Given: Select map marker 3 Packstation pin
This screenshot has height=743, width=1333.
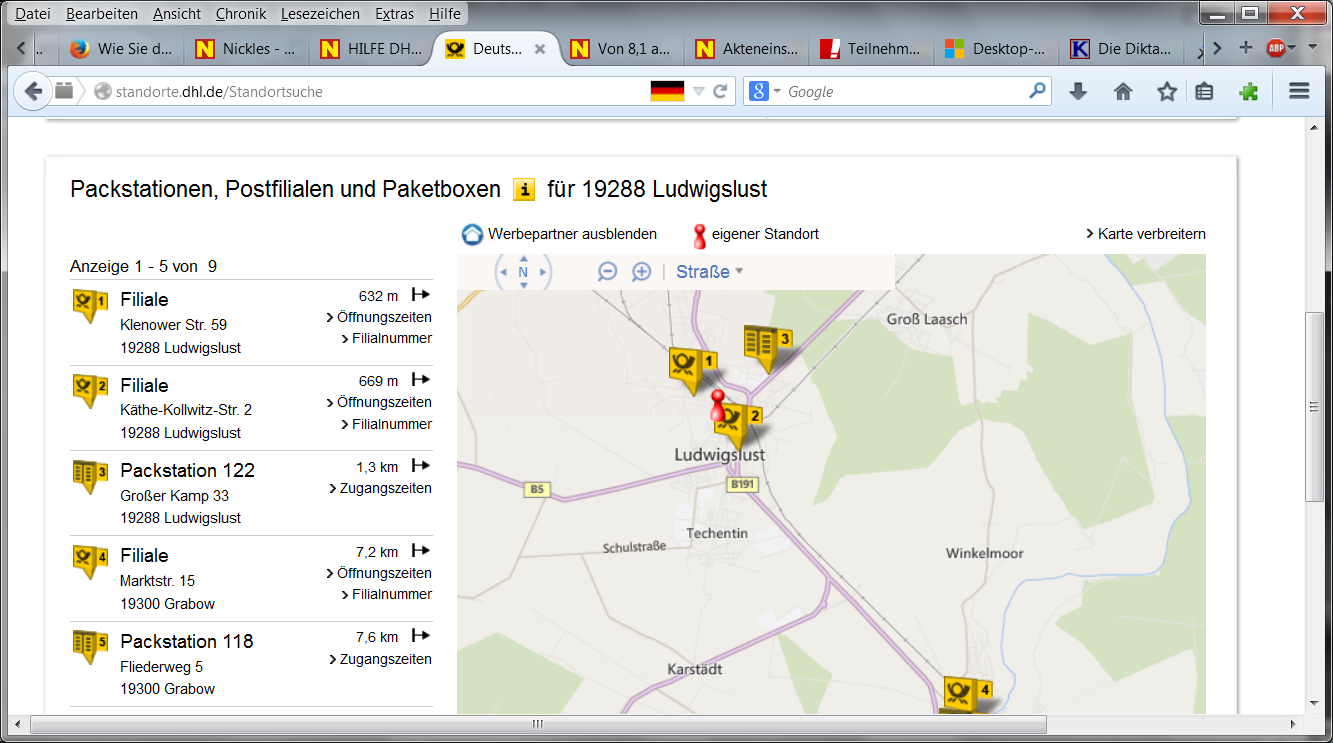Looking at the screenshot, I should click(767, 348).
